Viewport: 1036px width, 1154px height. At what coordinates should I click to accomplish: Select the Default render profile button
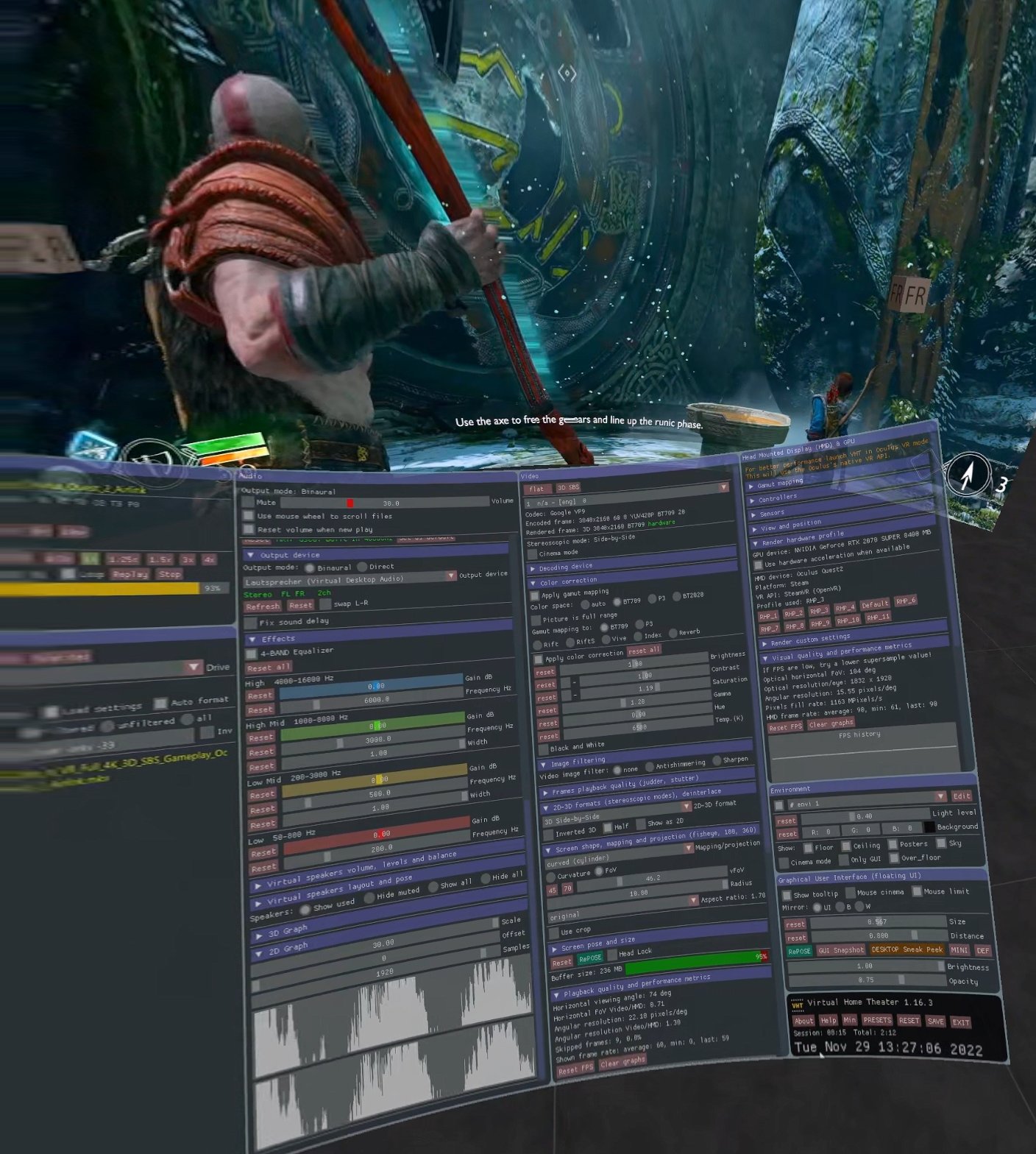click(876, 604)
